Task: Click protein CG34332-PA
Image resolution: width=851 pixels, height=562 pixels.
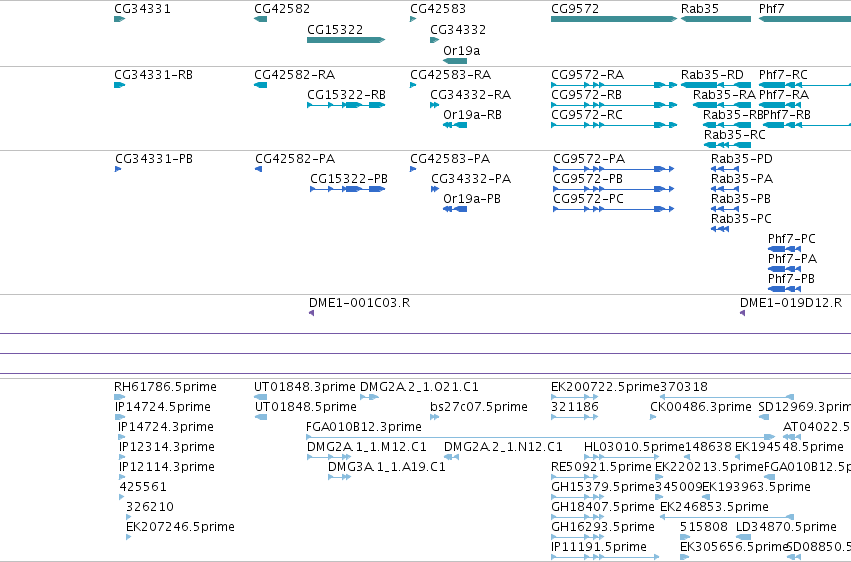Action: (x=471, y=179)
